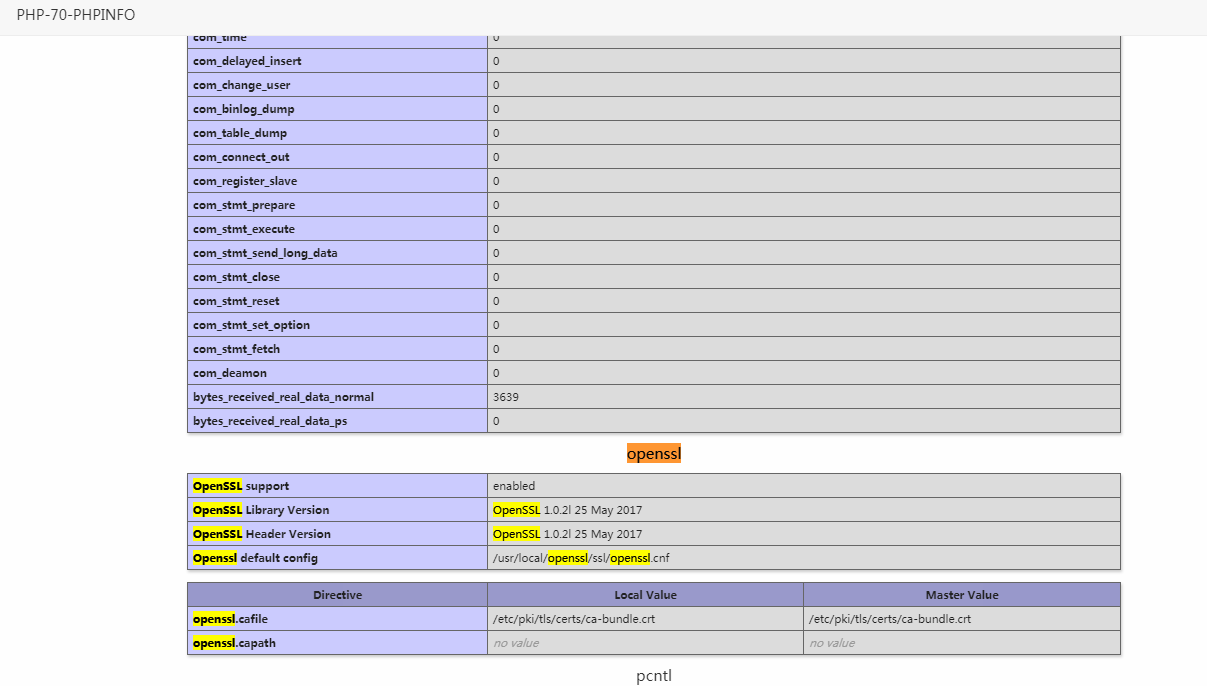
Task: Click the OpenSSL Library Version label
Action: (x=261, y=510)
